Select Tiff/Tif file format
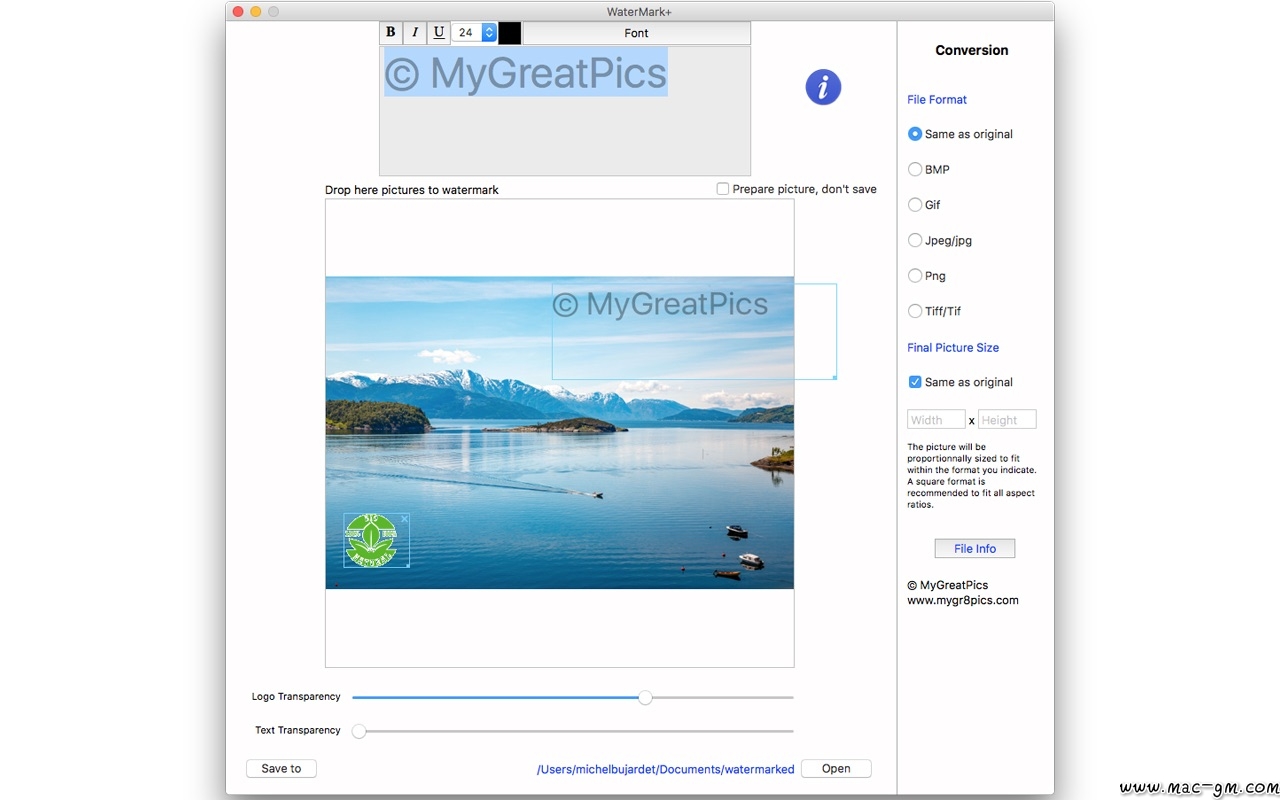1280x800 pixels. click(x=915, y=311)
